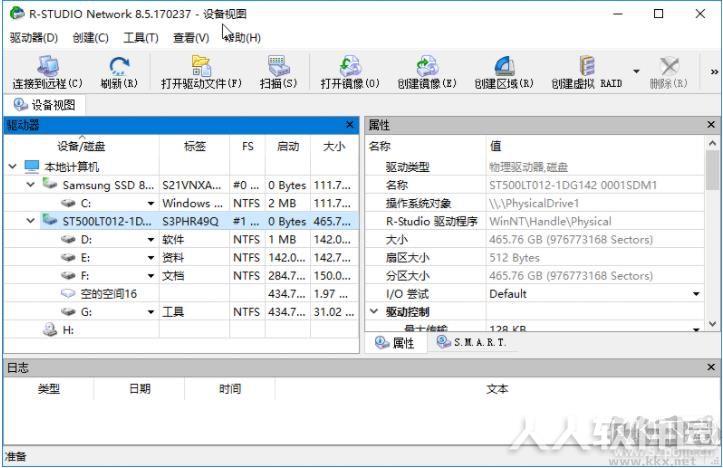Open the dropdown arrow next to G:
Image resolution: width=723 pixels, height=468 pixels.
150,312
